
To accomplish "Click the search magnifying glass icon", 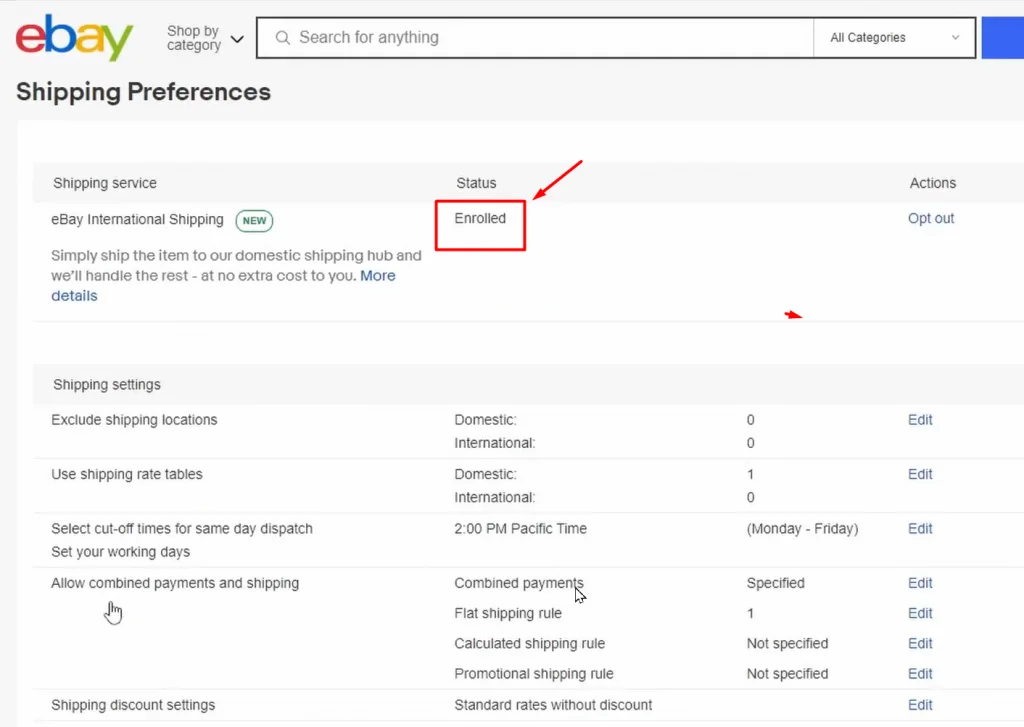I will tap(282, 37).
